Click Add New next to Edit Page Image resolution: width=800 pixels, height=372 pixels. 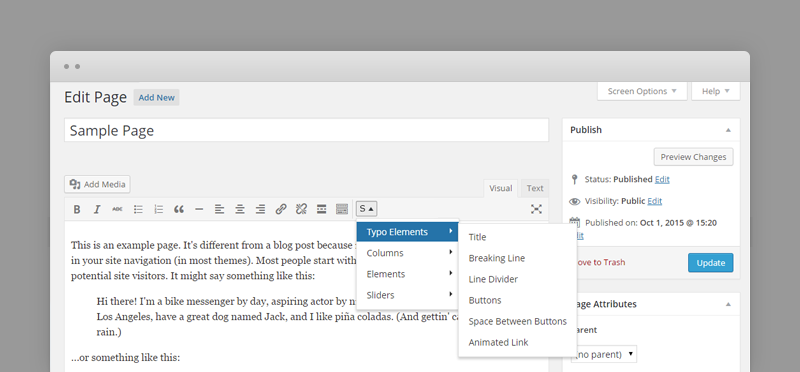[x=157, y=97]
